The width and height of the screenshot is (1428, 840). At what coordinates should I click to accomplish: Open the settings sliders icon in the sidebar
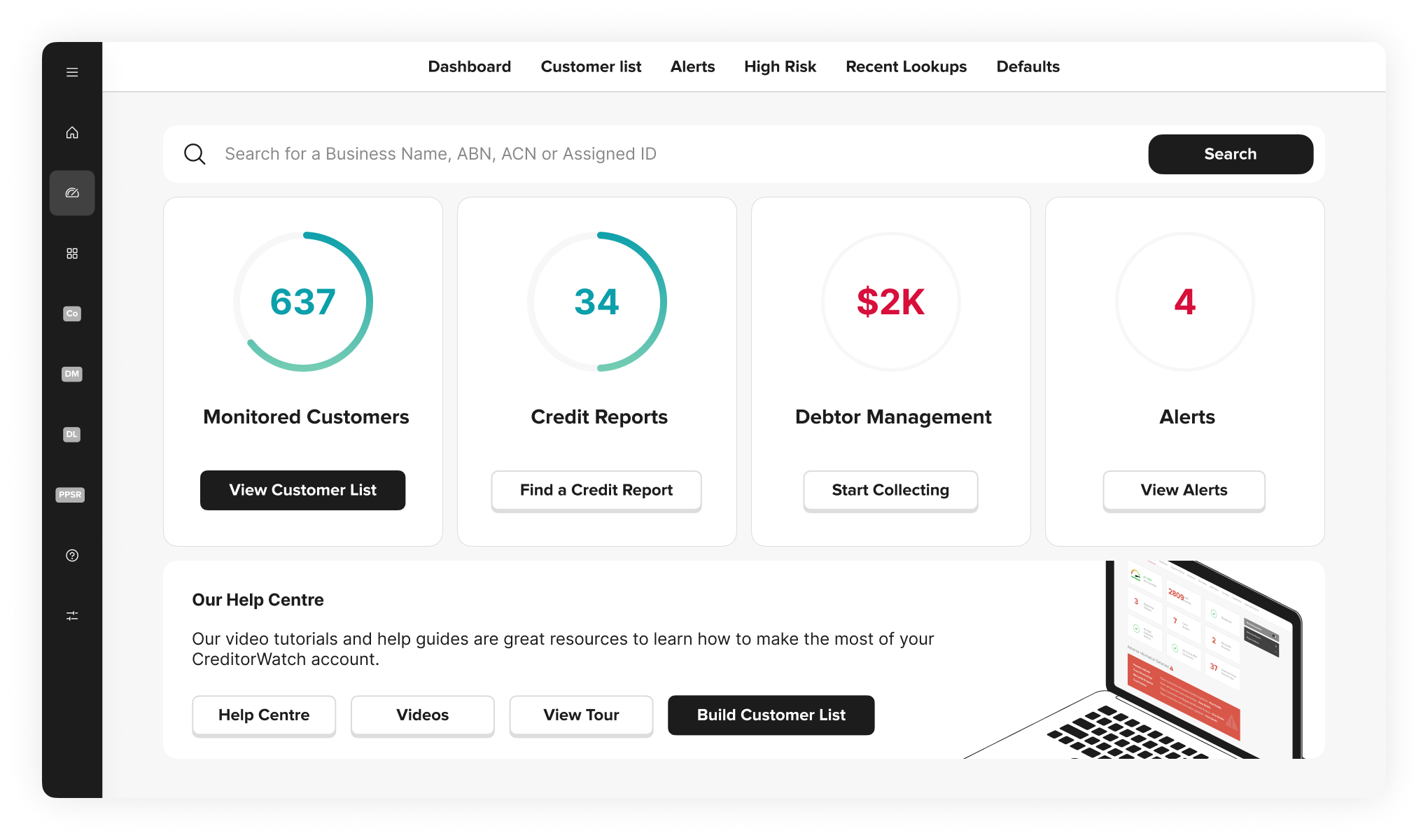(72, 615)
